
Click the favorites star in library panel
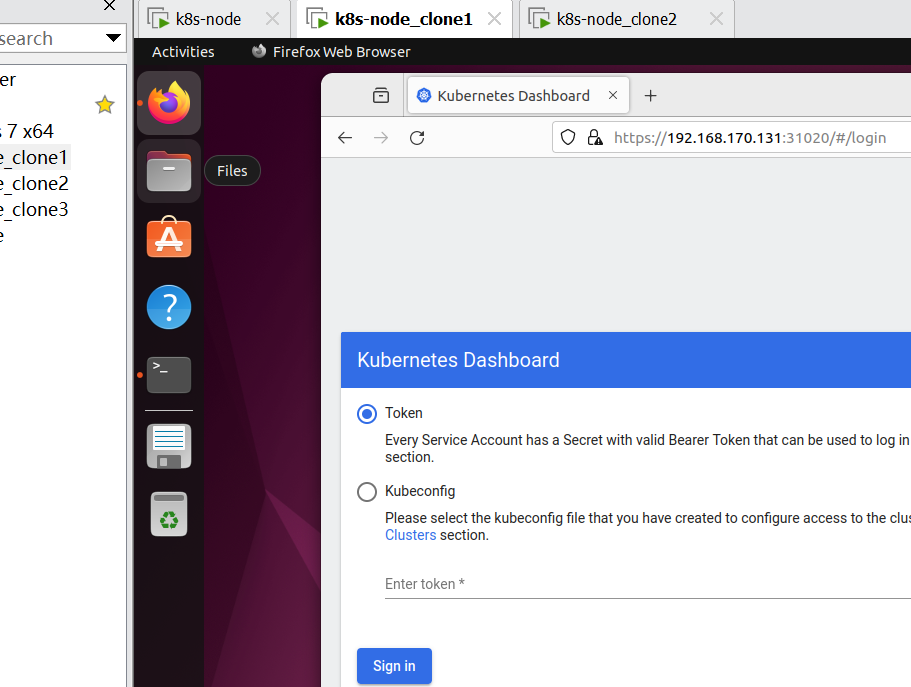point(105,105)
